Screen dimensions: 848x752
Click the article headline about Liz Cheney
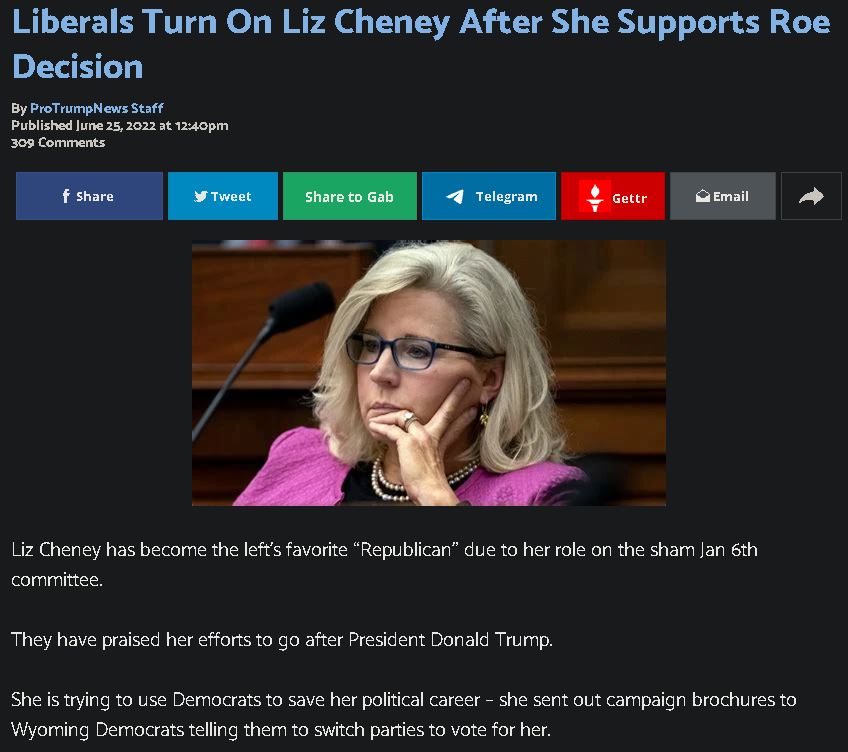pos(421,44)
